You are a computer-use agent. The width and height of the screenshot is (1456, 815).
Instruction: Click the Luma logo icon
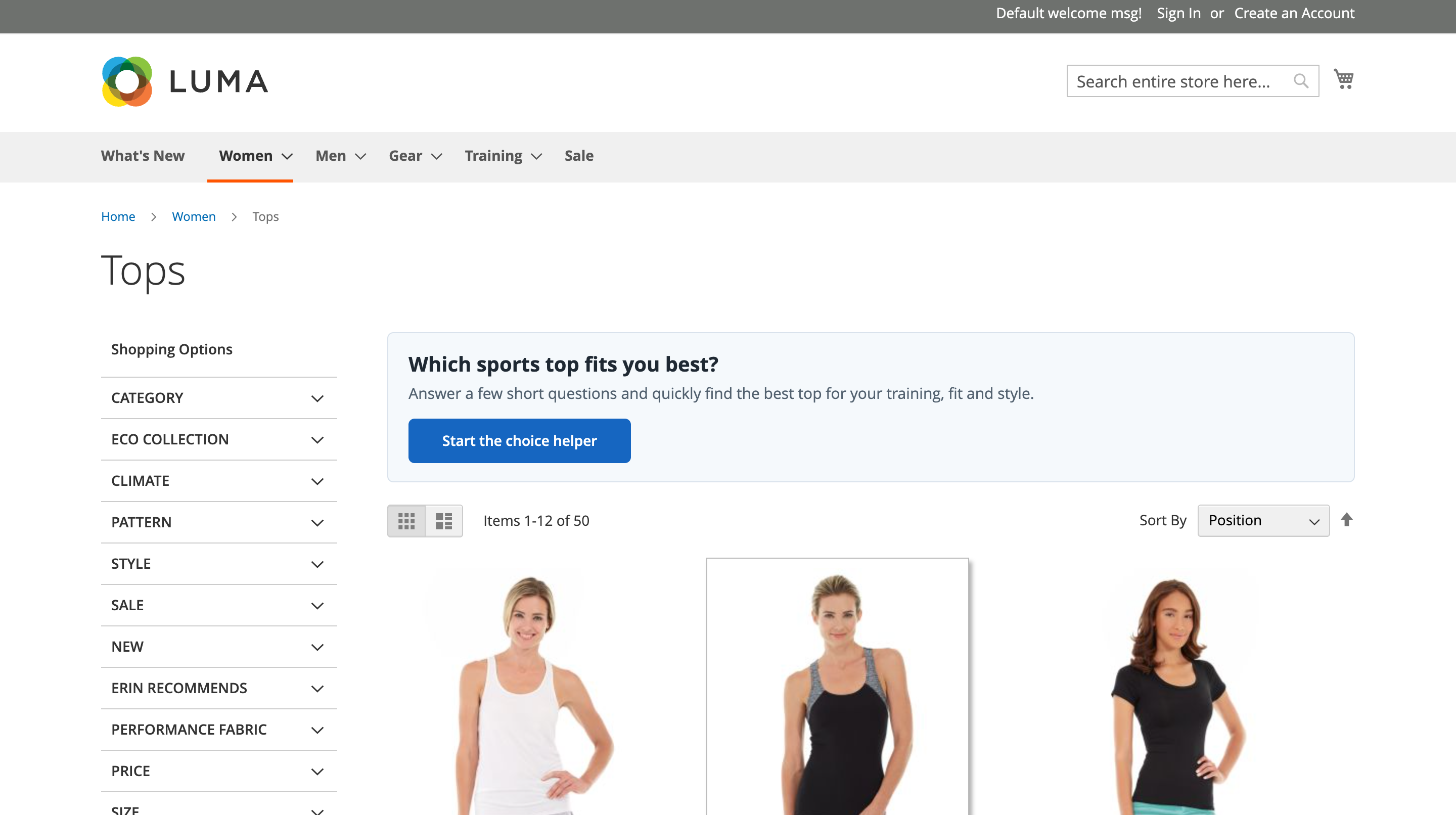tap(127, 81)
